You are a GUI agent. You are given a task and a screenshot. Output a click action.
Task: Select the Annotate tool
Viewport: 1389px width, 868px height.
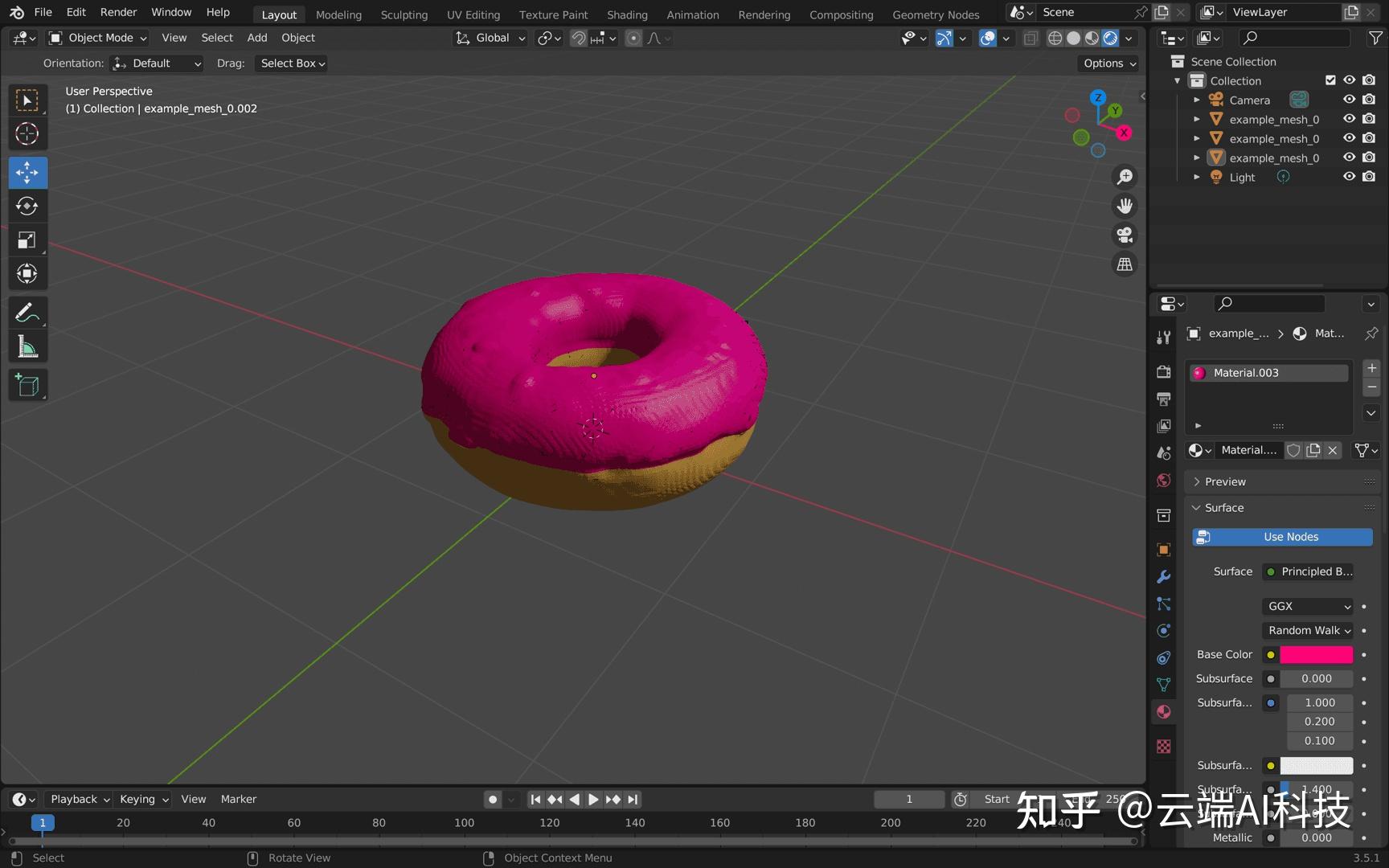pyautogui.click(x=27, y=312)
